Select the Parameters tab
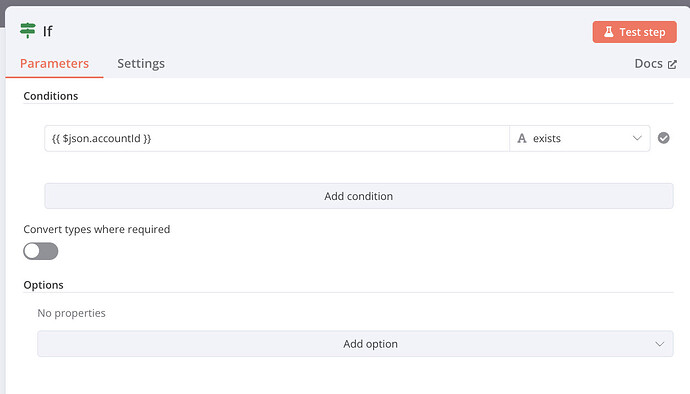The image size is (690, 394). point(54,63)
